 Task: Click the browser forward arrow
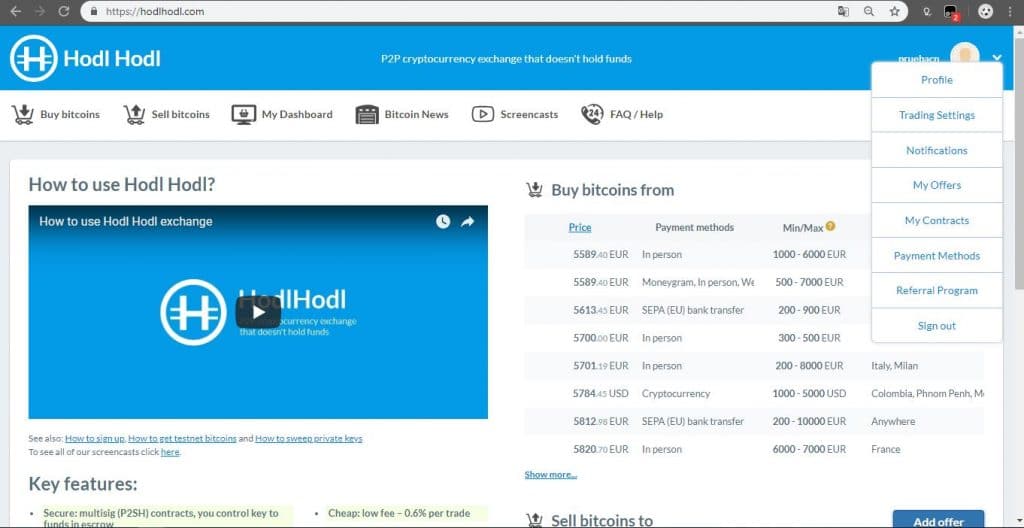point(40,11)
